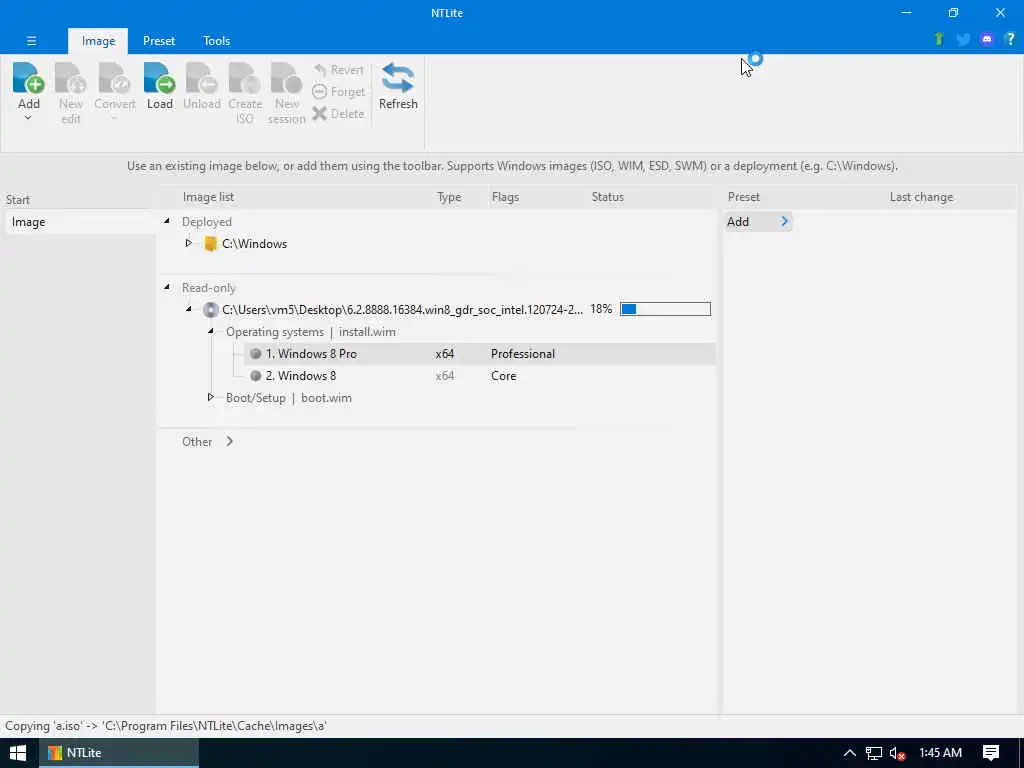1024x768 pixels.
Task: Click the Windows 8 Pro status dot
Action: [255, 354]
